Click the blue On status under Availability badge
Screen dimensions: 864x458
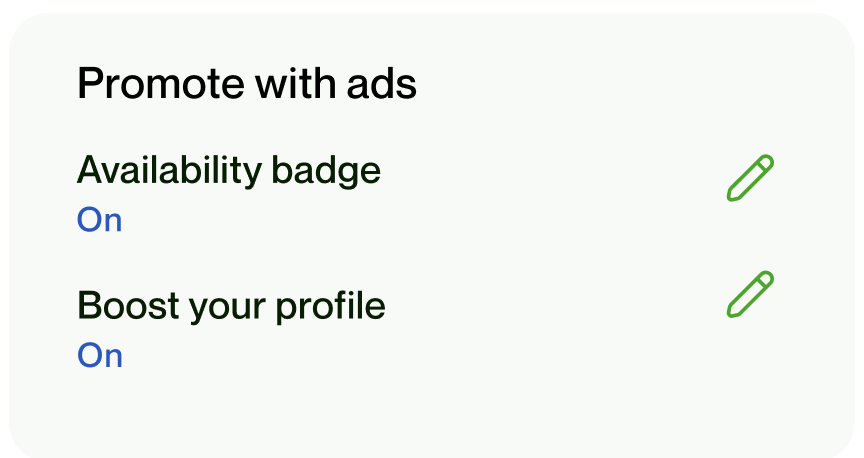[99, 220]
